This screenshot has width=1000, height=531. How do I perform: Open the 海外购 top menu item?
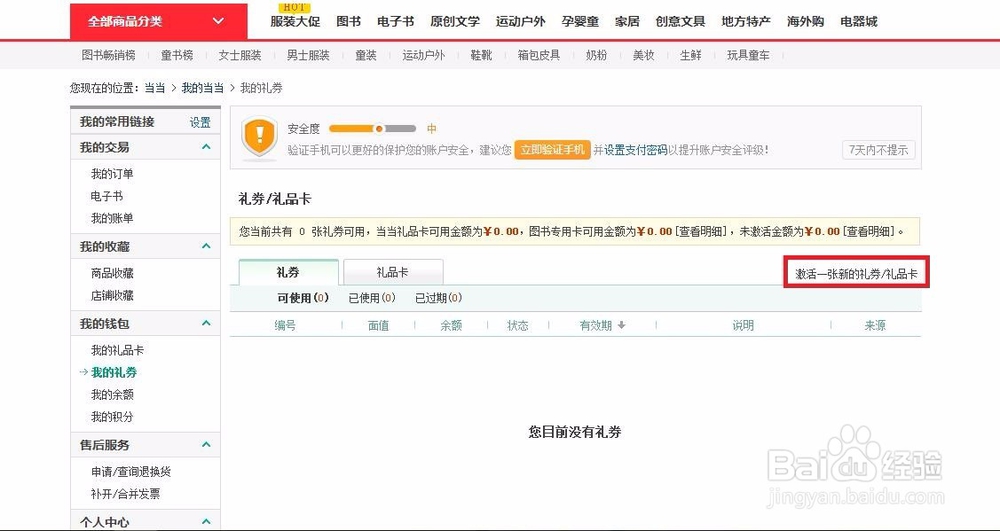pos(805,22)
